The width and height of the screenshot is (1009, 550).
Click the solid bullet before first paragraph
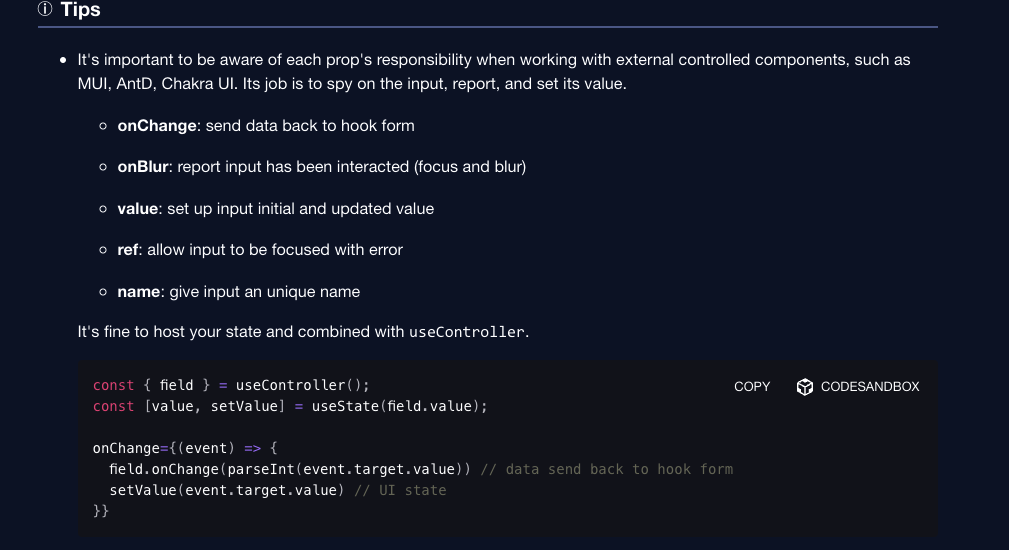(63, 60)
